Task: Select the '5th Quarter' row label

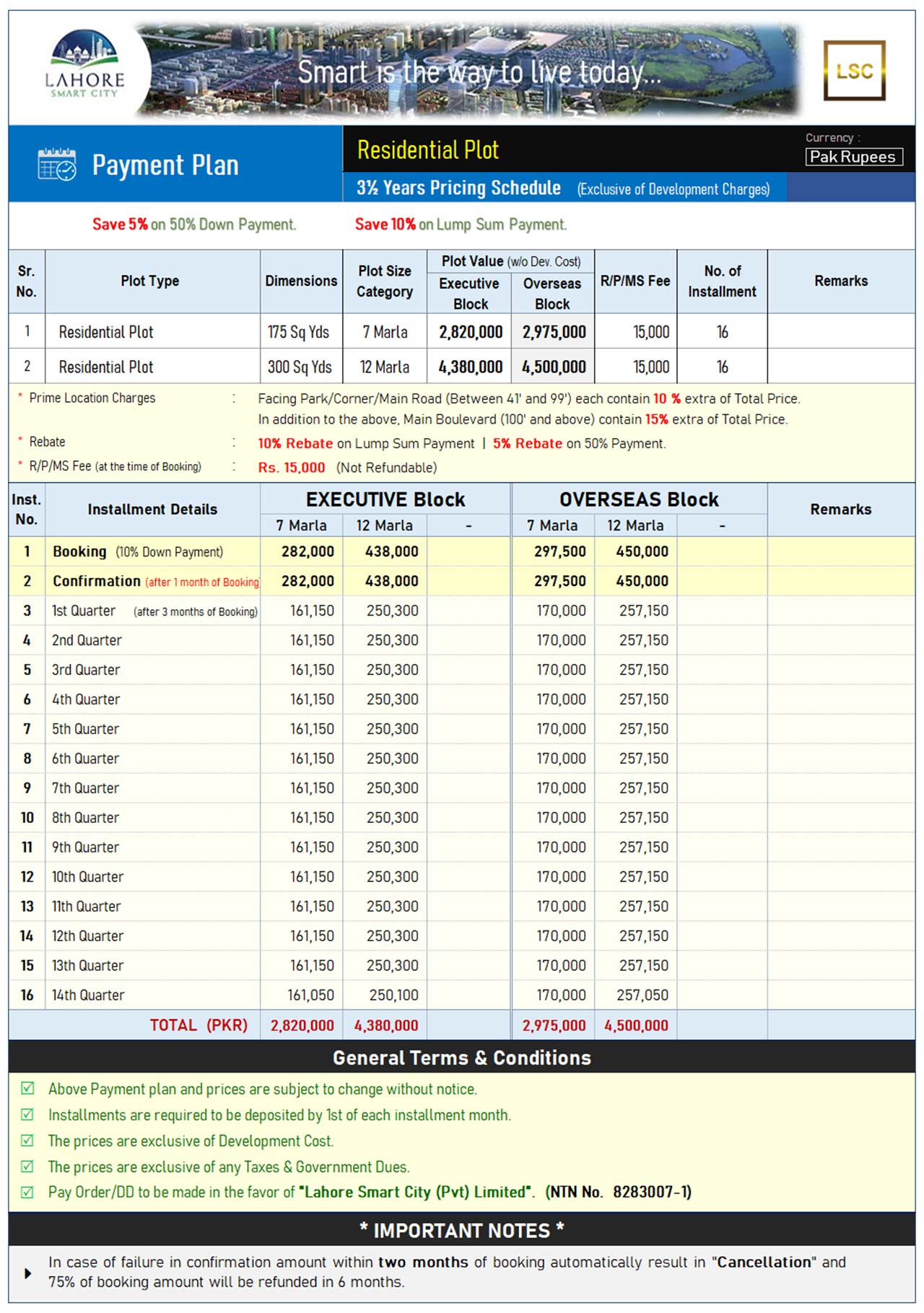Action: (85, 729)
